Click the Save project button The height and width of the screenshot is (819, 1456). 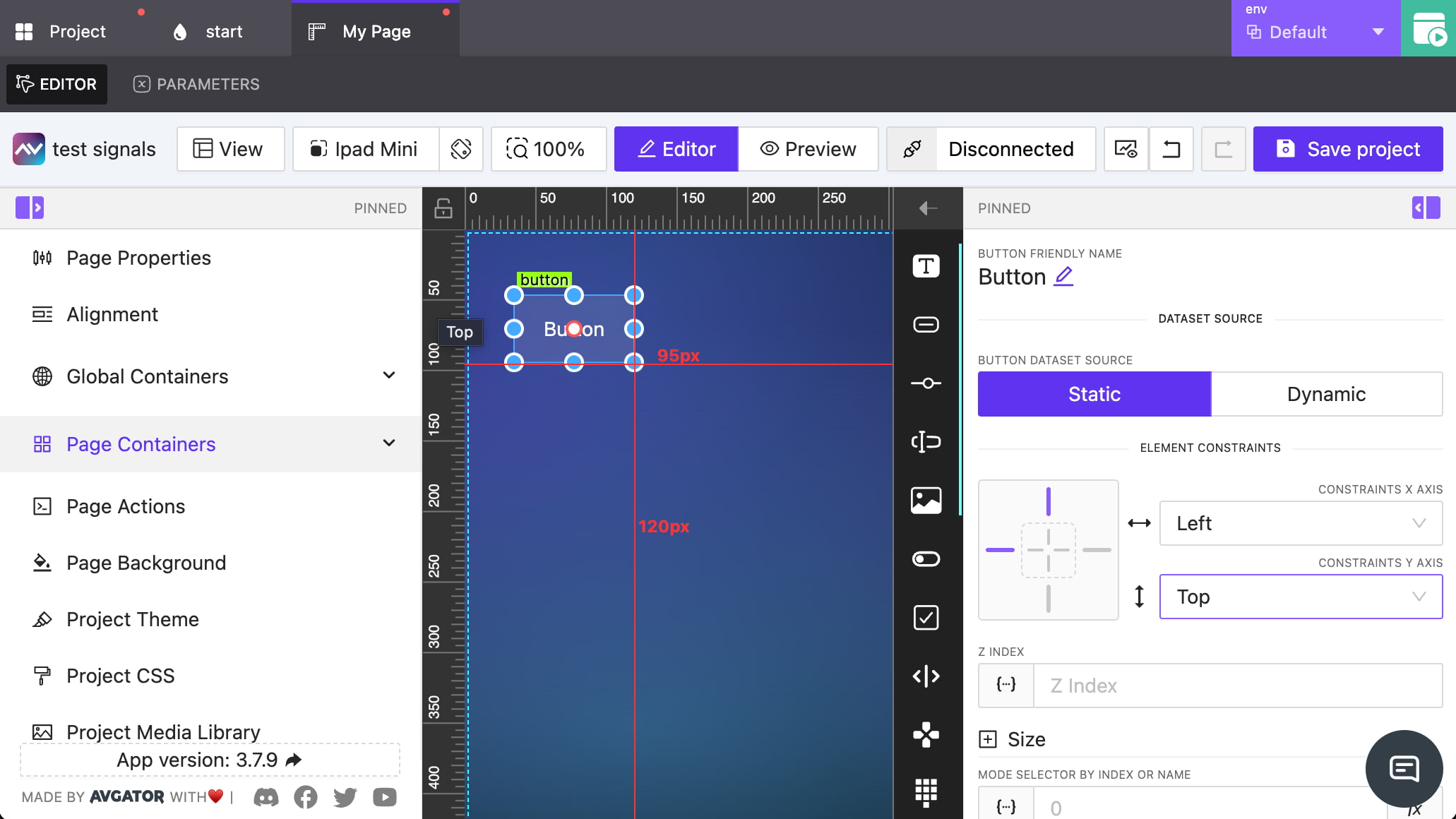(1347, 149)
